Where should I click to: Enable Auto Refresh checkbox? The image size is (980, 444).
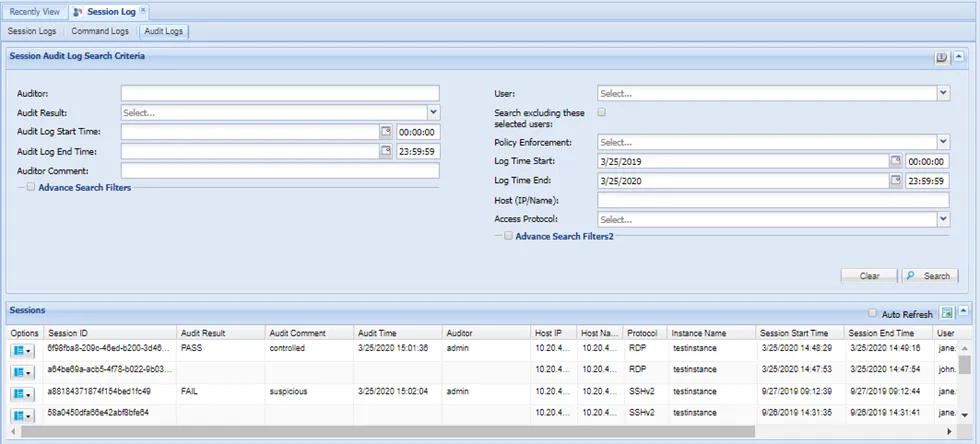(872, 313)
